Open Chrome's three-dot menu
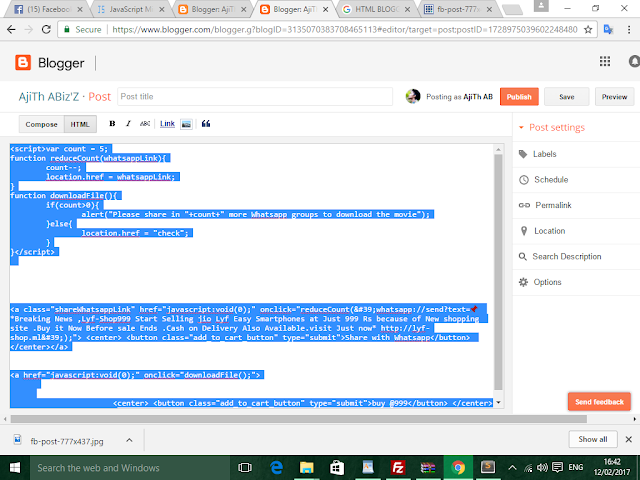Image resolution: width=640 pixels, height=480 pixels. tap(629, 29)
